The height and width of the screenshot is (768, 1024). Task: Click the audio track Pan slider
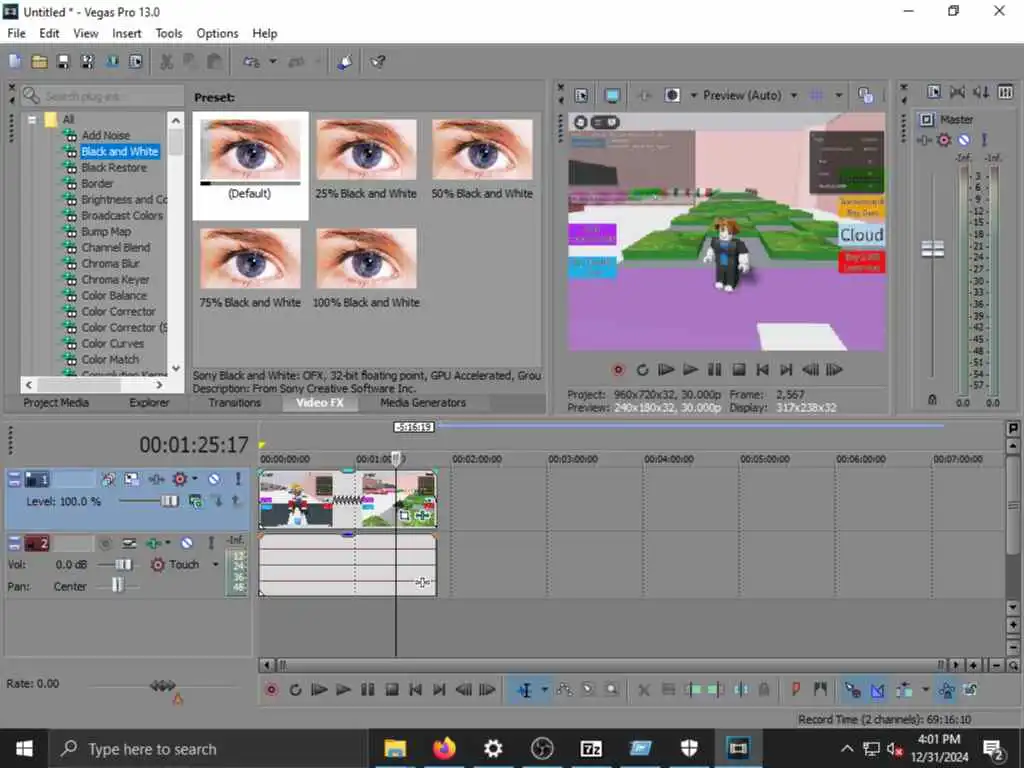(x=117, y=585)
